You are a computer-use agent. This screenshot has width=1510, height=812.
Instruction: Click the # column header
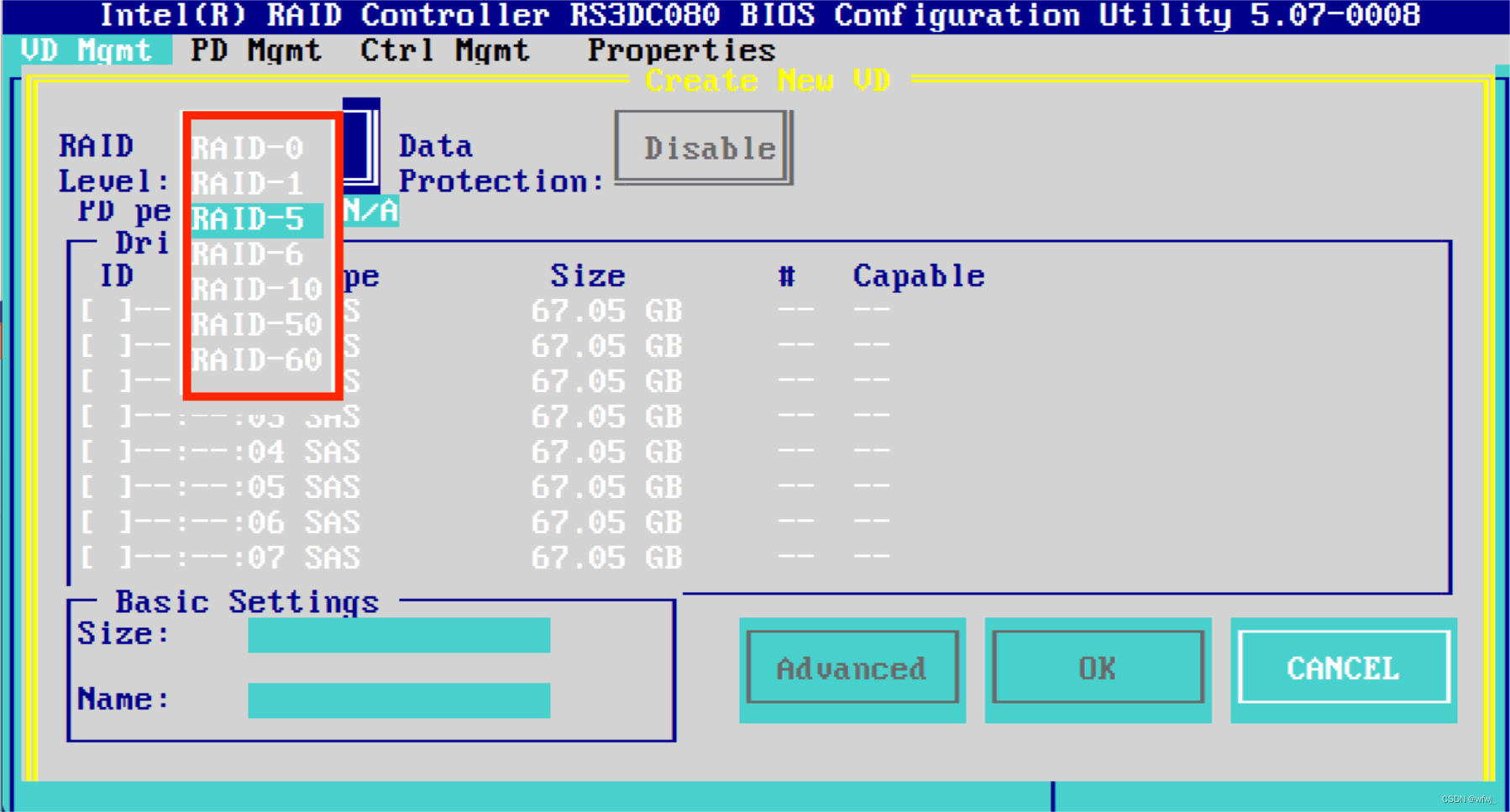click(786, 276)
